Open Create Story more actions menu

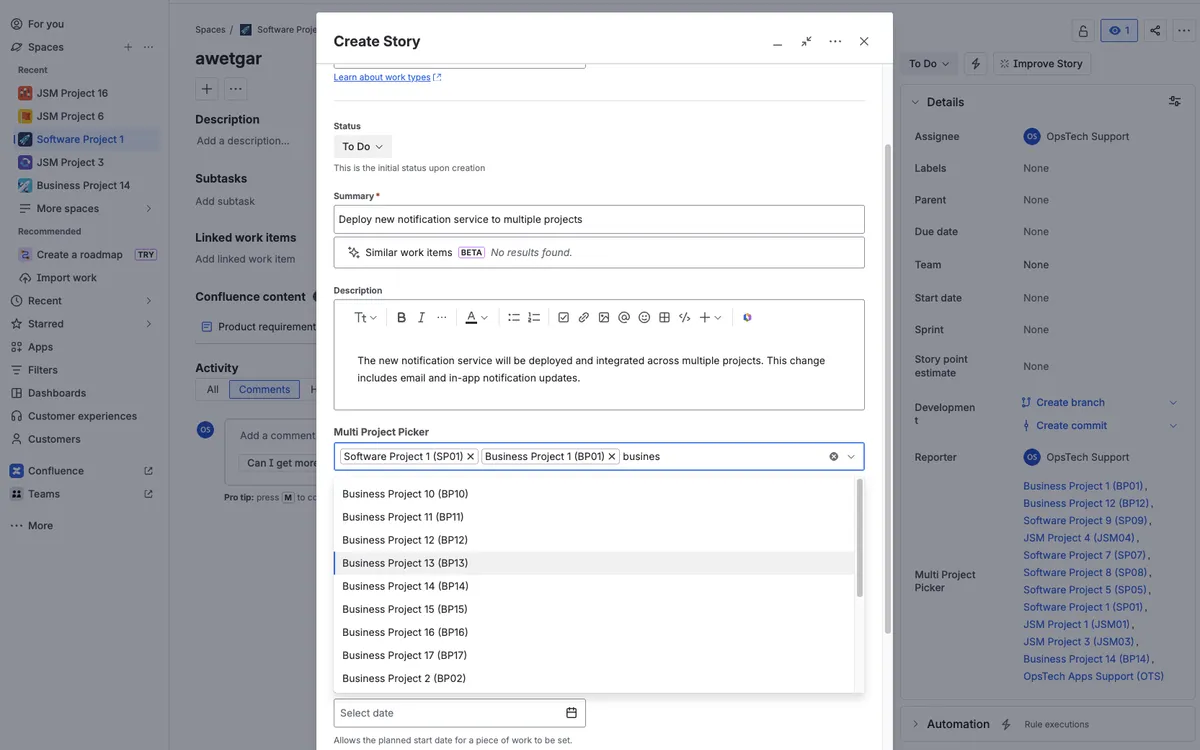[x=835, y=41]
